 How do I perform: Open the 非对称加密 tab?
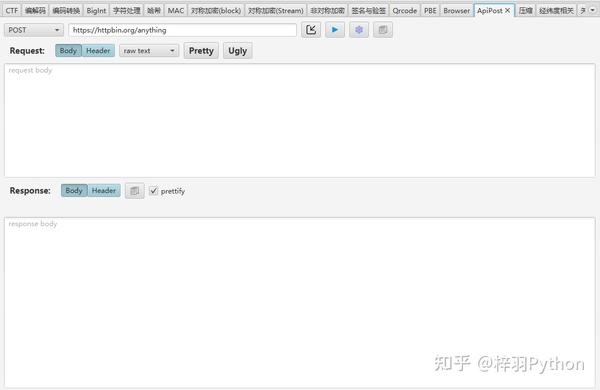click(328, 11)
